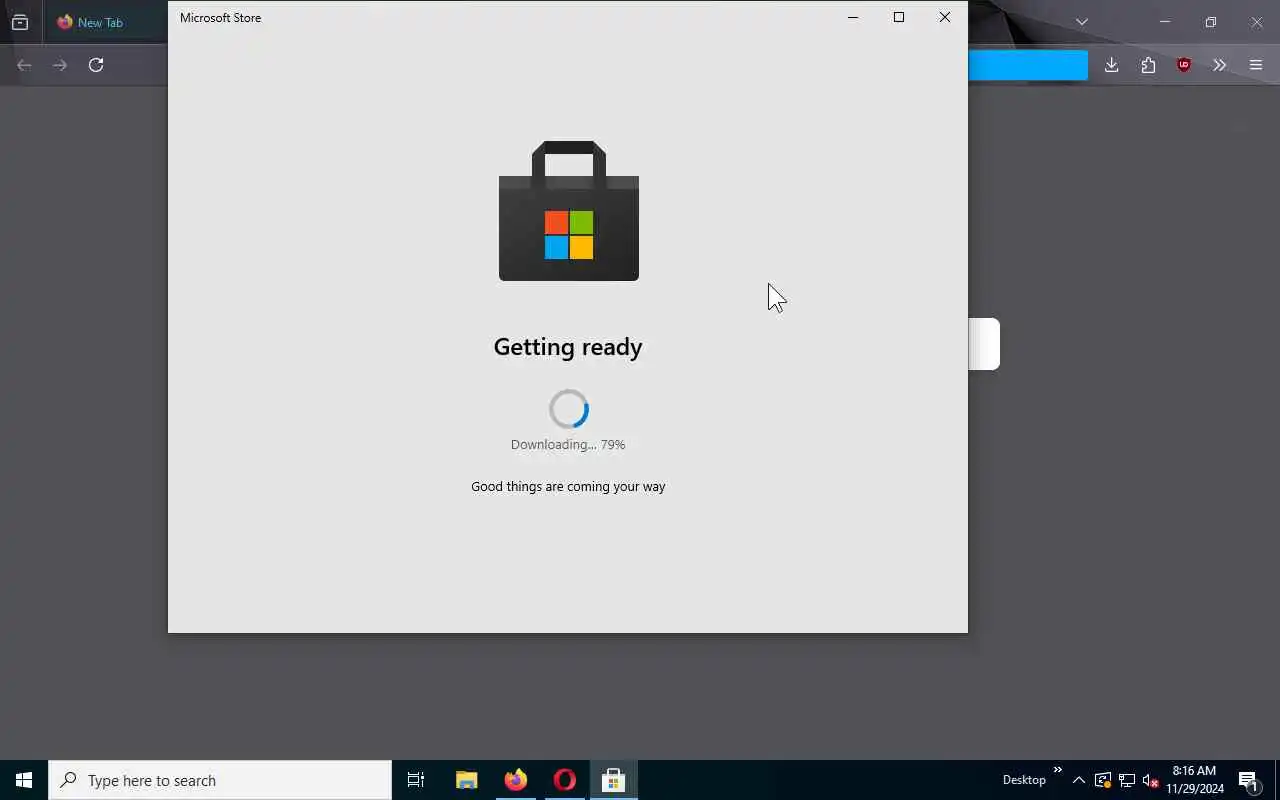Click the download progress spinner
Viewport: 1280px width, 800px height.
(x=569, y=409)
